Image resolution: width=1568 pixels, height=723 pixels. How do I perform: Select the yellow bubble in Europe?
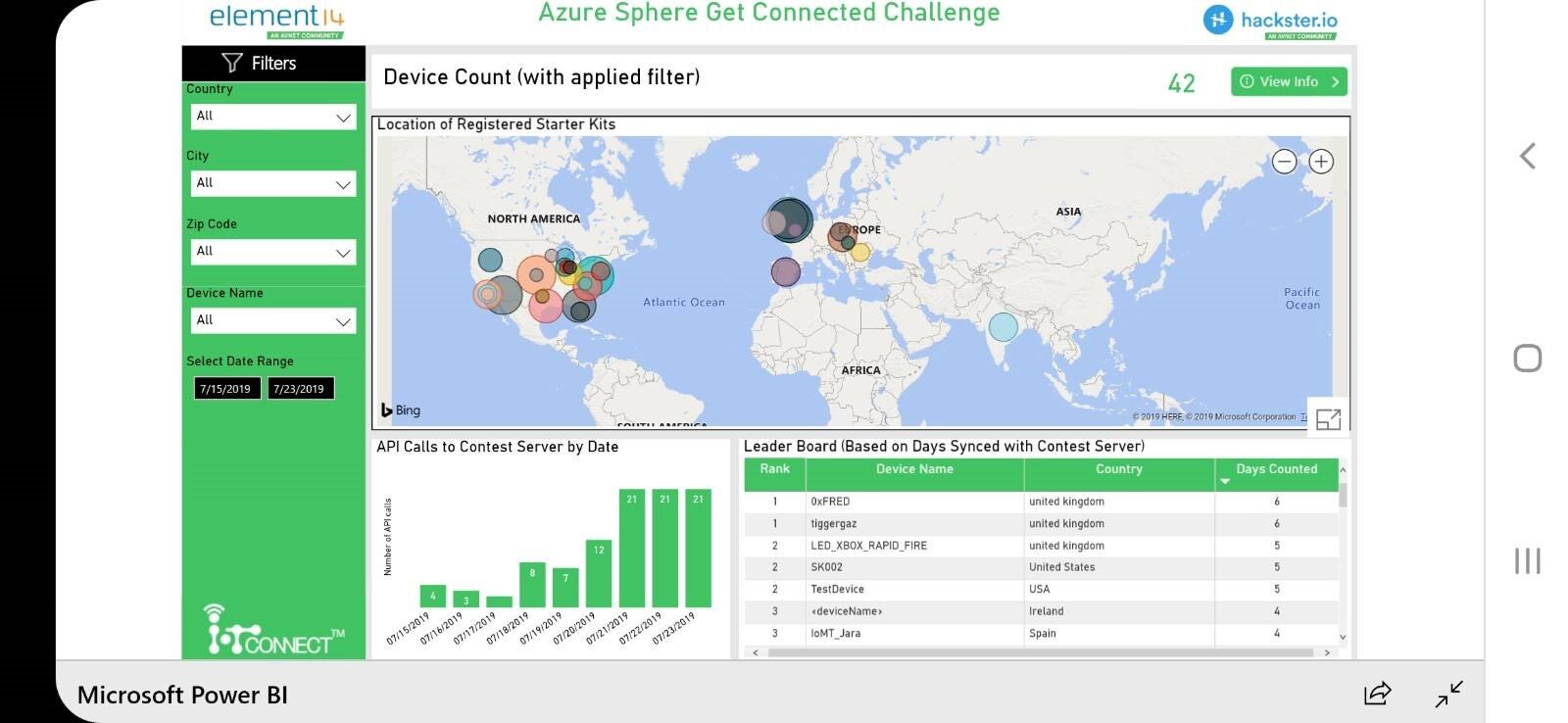coord(859,252)
